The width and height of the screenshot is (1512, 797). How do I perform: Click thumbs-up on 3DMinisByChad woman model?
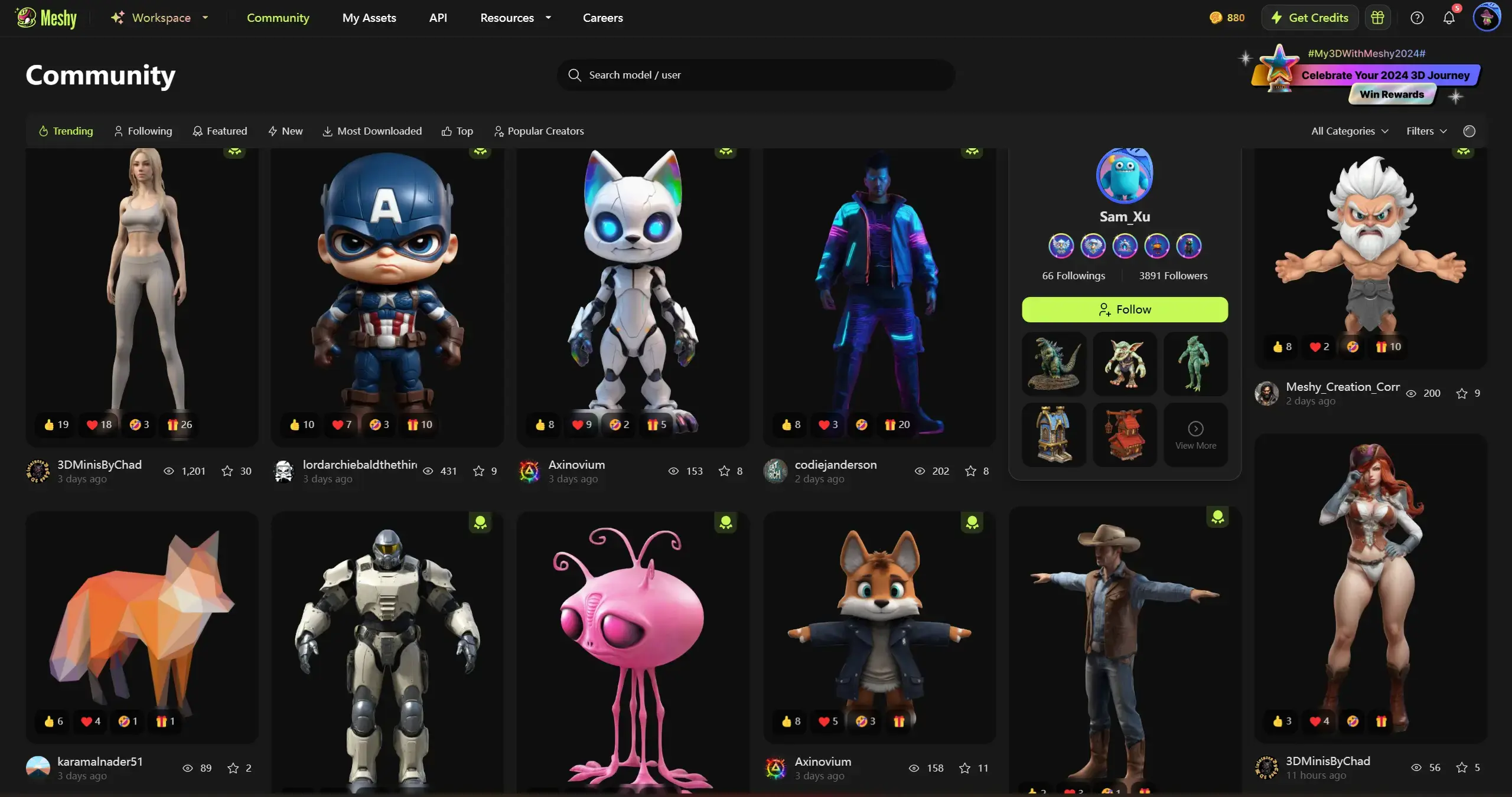[49, 424]
